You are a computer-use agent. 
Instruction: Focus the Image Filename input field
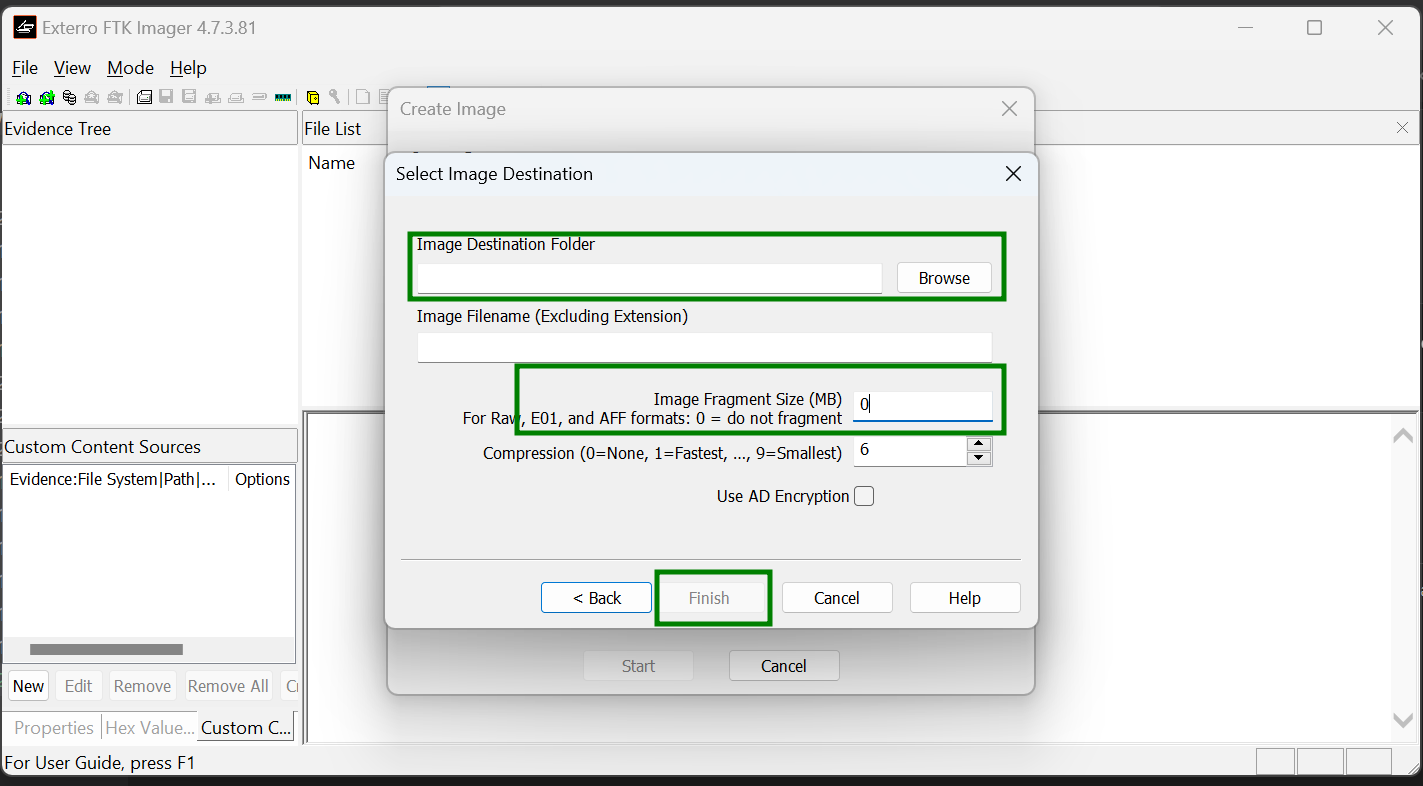coord(704,347)
